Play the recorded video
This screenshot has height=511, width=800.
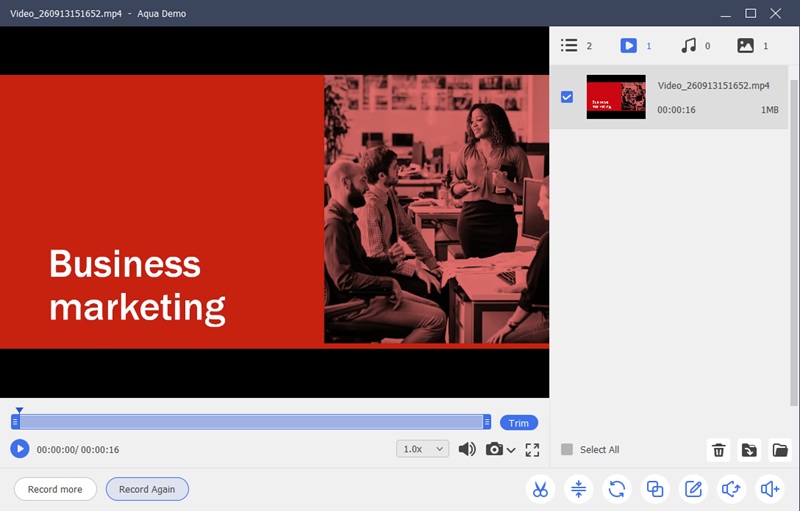click(x=19, y=449)
